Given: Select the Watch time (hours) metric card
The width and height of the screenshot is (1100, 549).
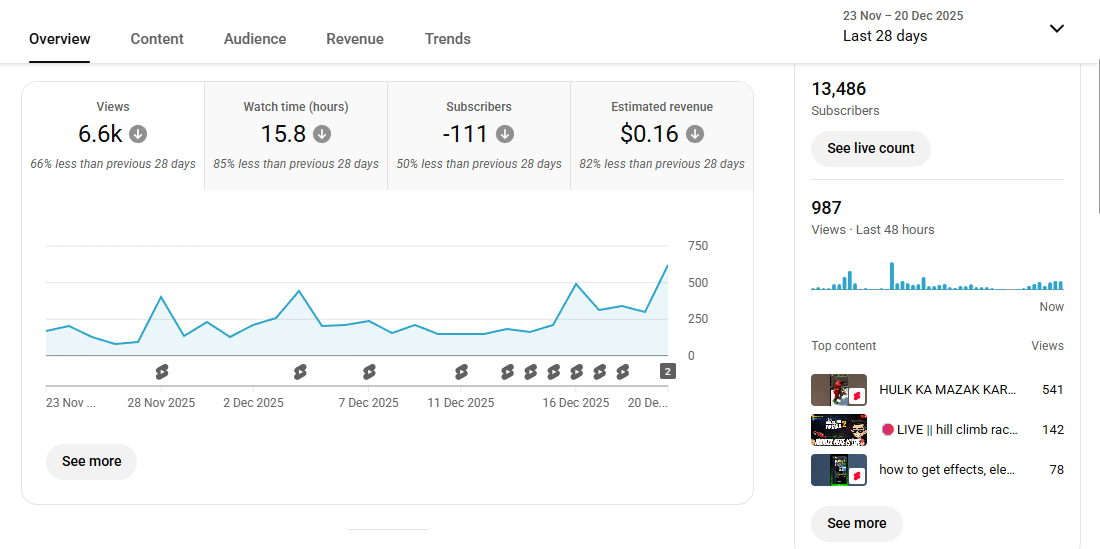Looking at the screenshot, I should (x=296, y=136).
